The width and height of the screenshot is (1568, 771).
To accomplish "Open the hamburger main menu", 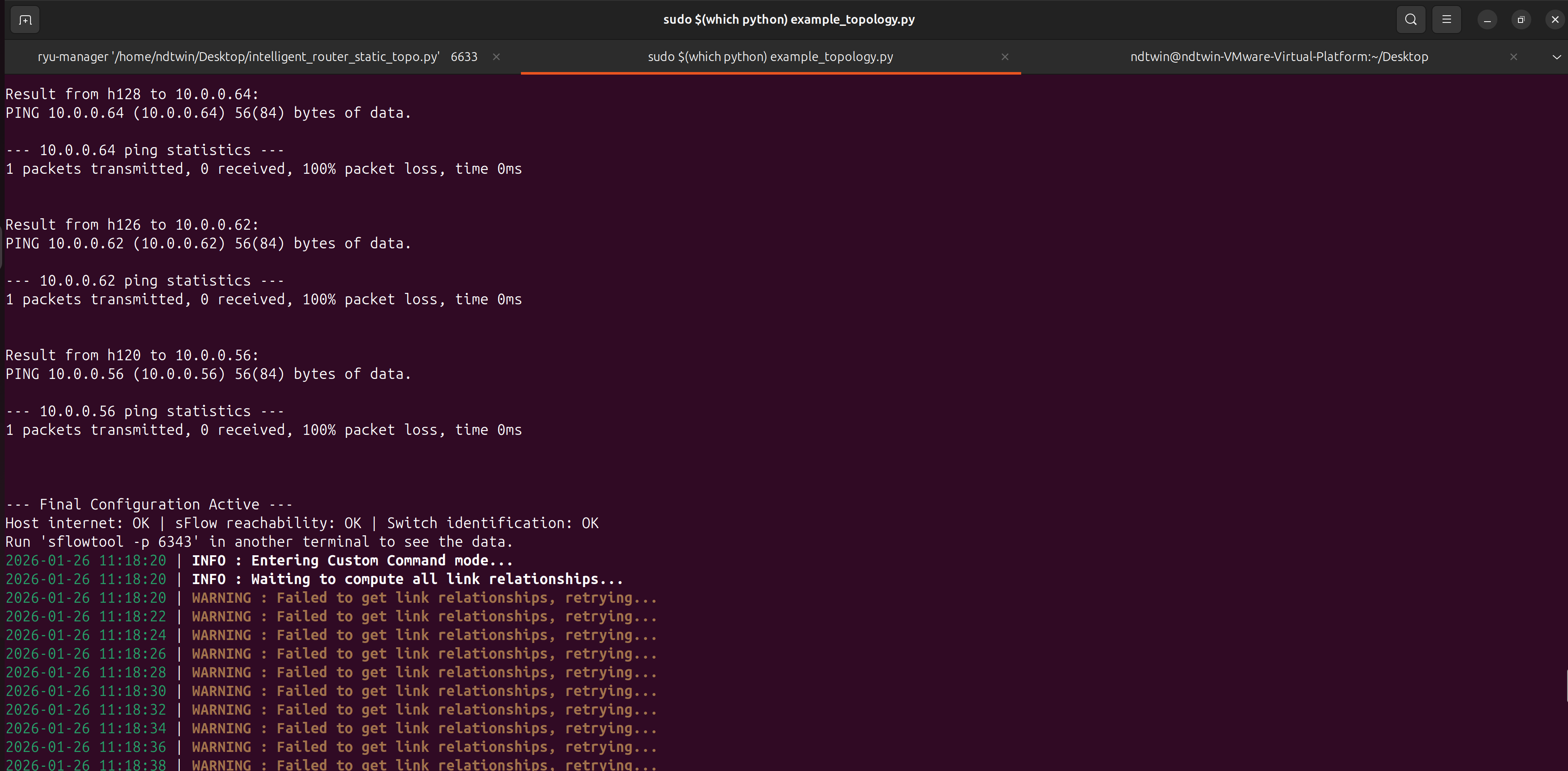I will click(x=1446, y=19).
